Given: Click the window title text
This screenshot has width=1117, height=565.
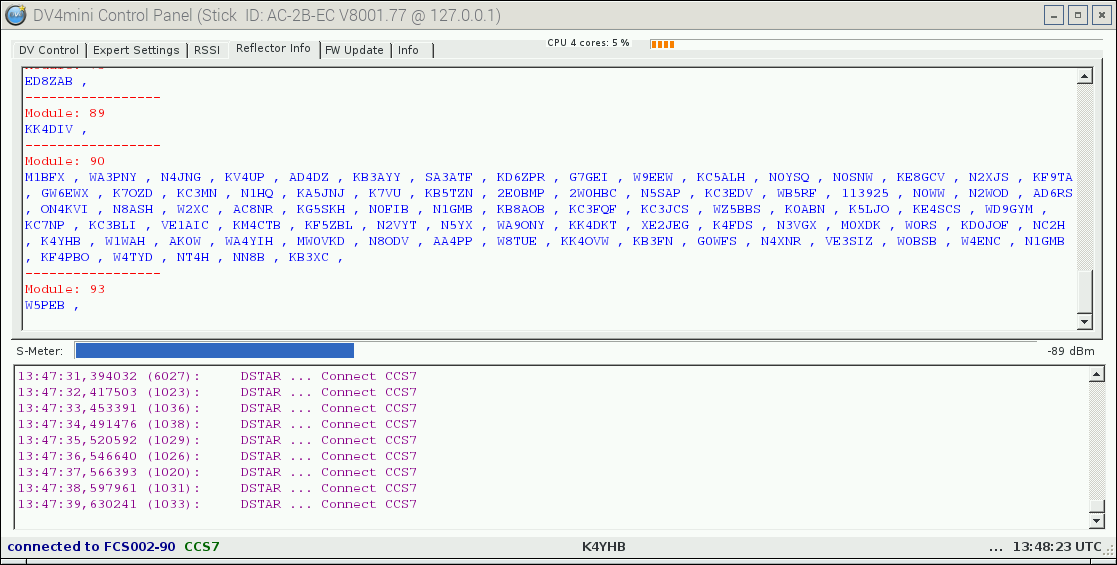Looking at the screenshot, I should [266, 15].
